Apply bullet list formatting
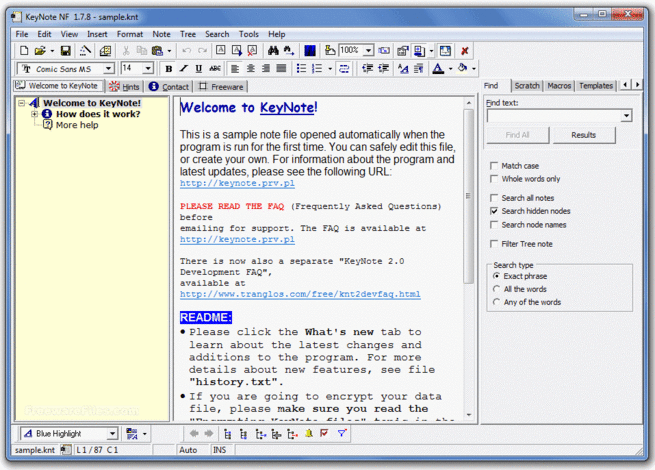 301,69
